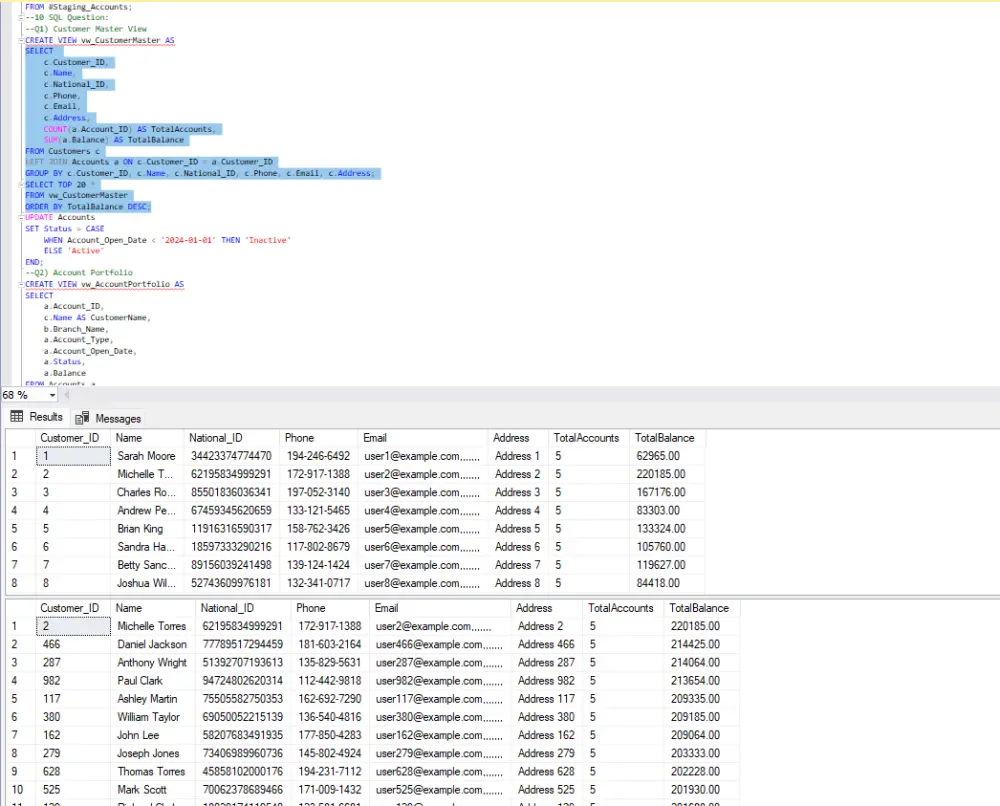Viewport: 1000px width, 806px height.
Task: Select the 'Joshua Wil...' name cell
Action: (148, 583)
